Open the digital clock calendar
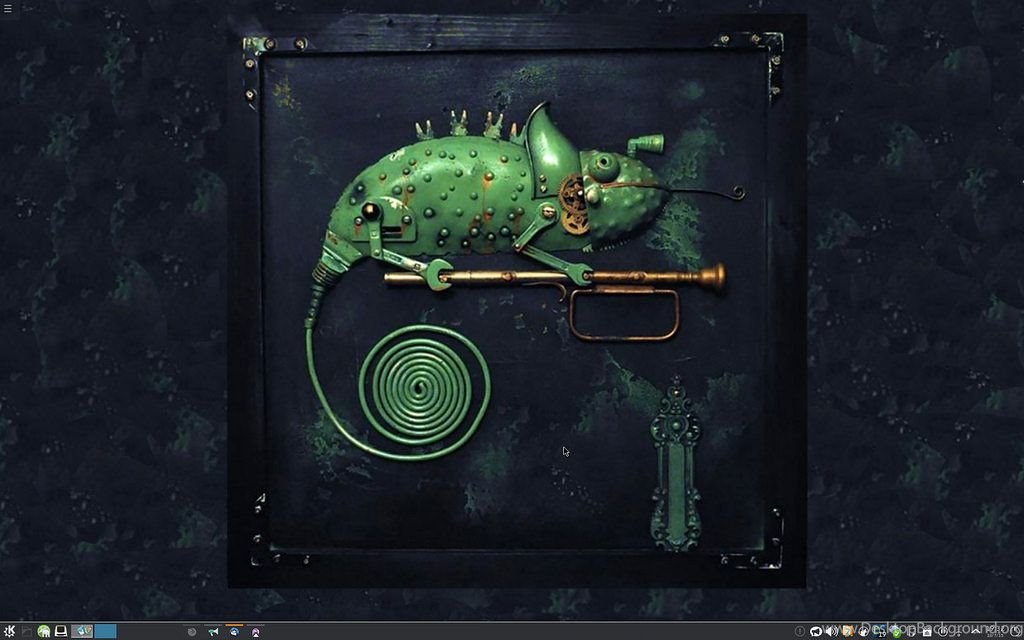 (996, 632)
